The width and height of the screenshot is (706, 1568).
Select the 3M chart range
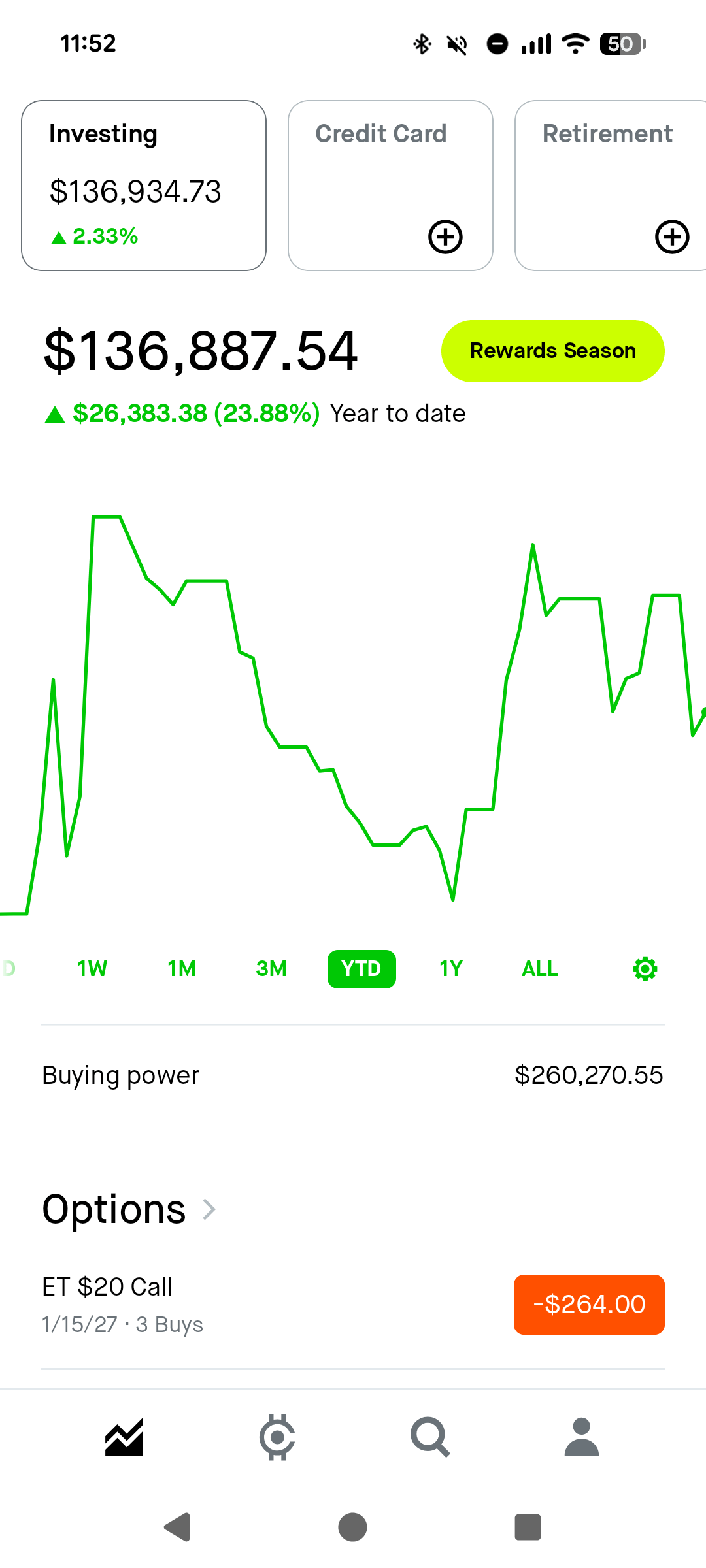point(271,969)
